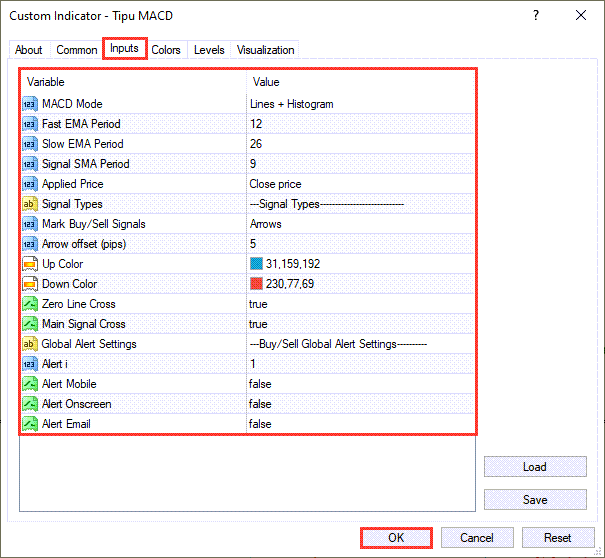Click the icon beside Fast EMA Period

pos(29,124)
